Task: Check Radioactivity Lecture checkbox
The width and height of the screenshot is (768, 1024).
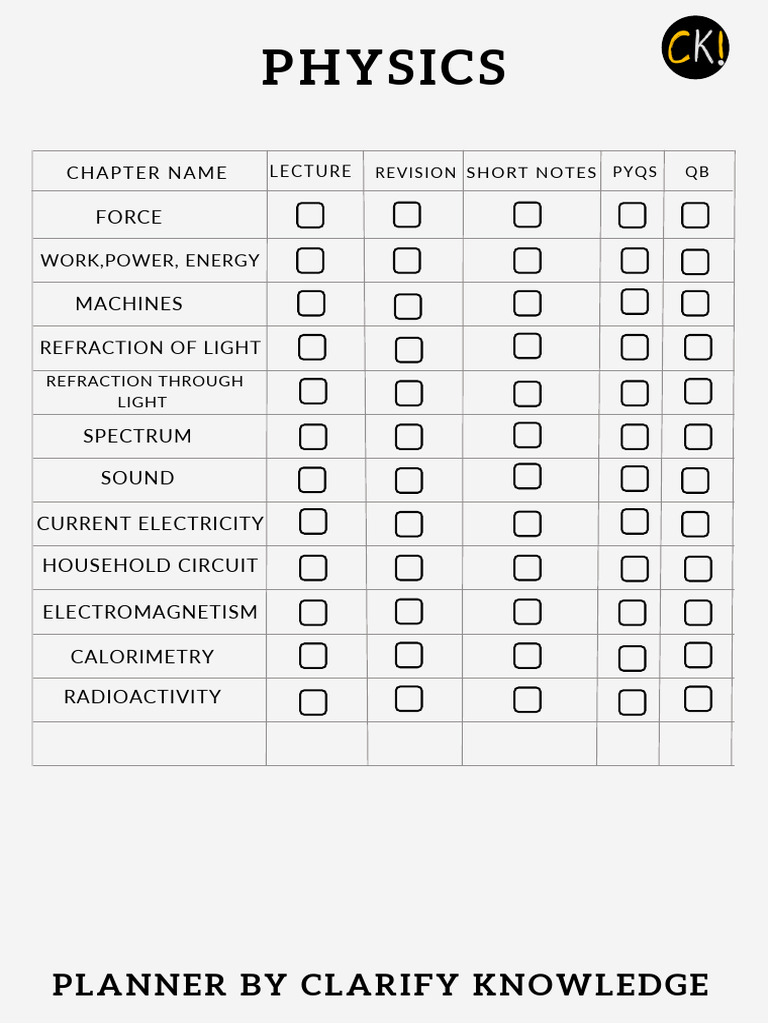Action: pos(313,702)
